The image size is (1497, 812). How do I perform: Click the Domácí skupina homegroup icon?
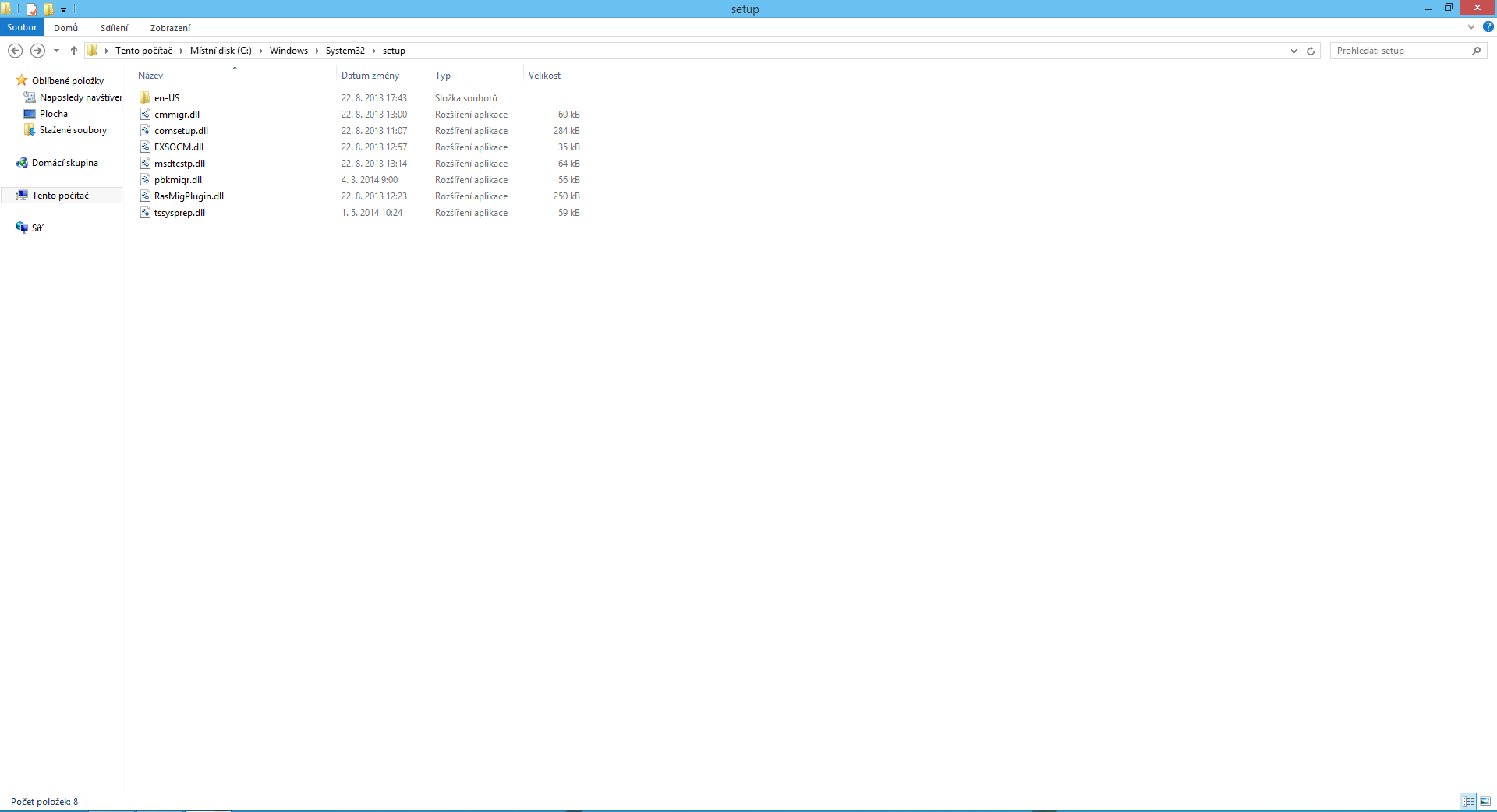tap(22, 163)
